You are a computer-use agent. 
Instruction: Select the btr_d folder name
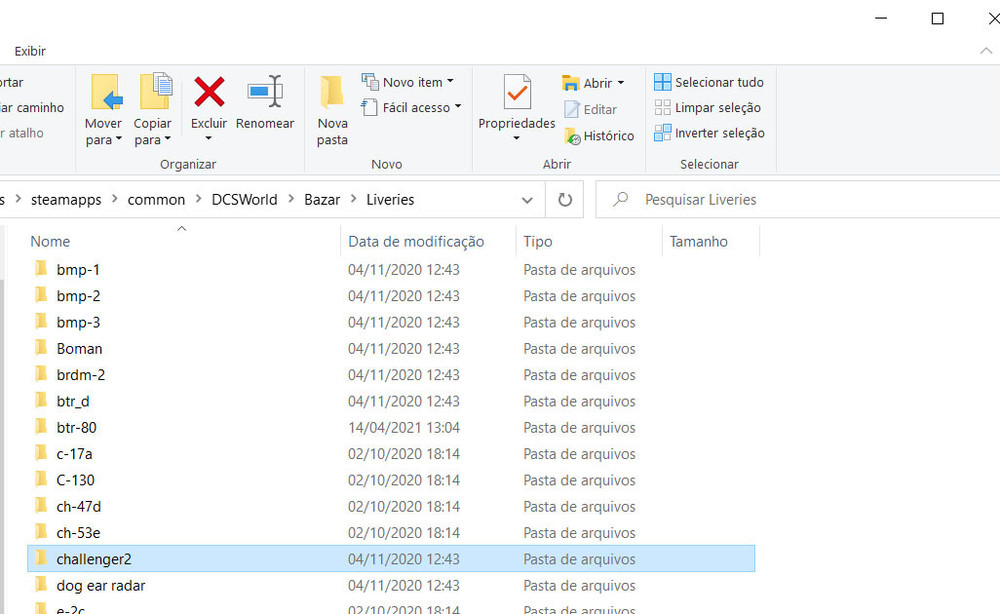point(73,401)
